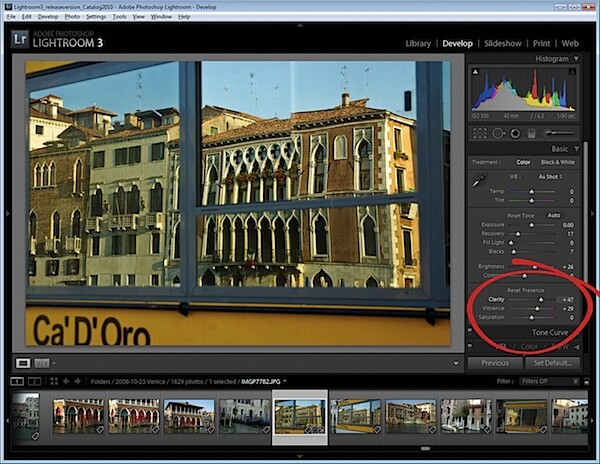Select the Spot Removal tool
600x464 pixels.
click(x=498, y=134)
